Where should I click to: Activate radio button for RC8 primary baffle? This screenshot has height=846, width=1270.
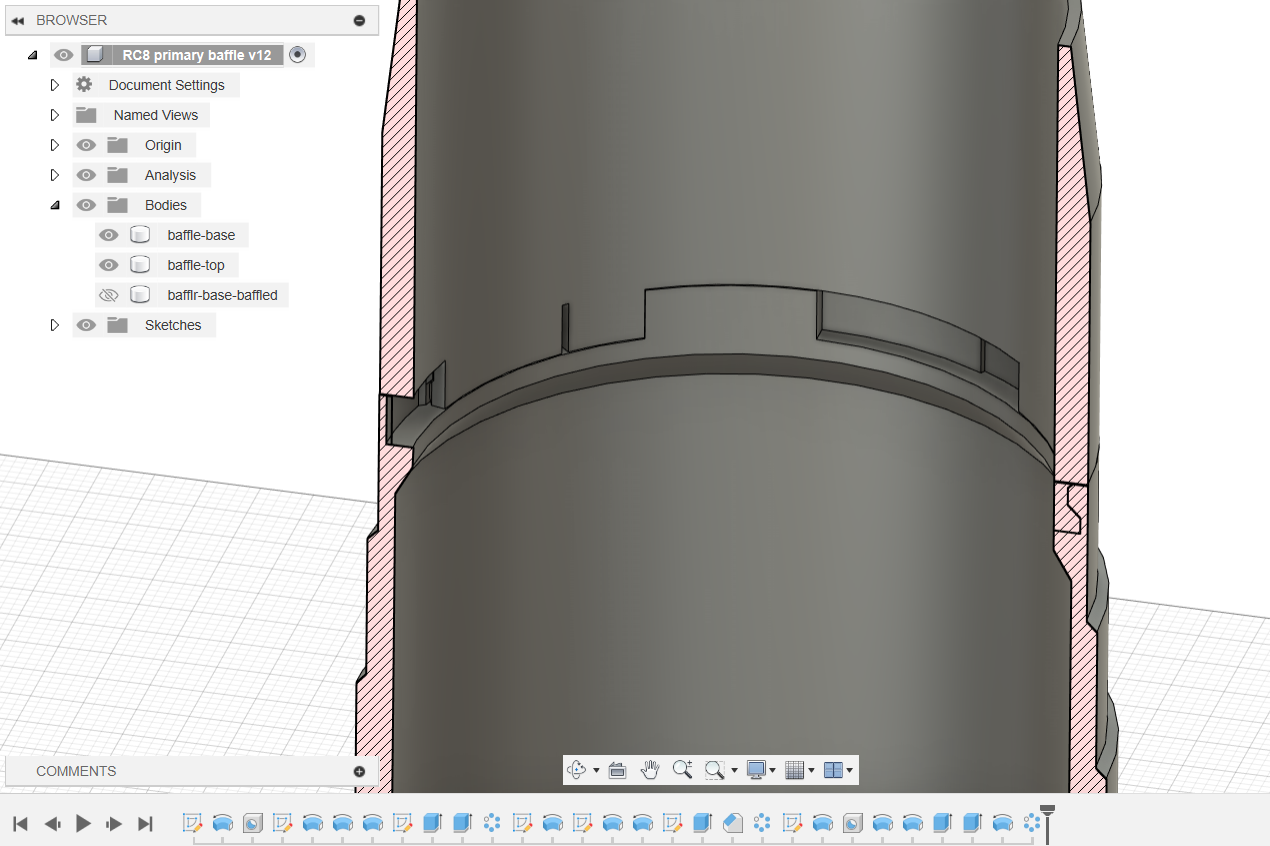297,55
